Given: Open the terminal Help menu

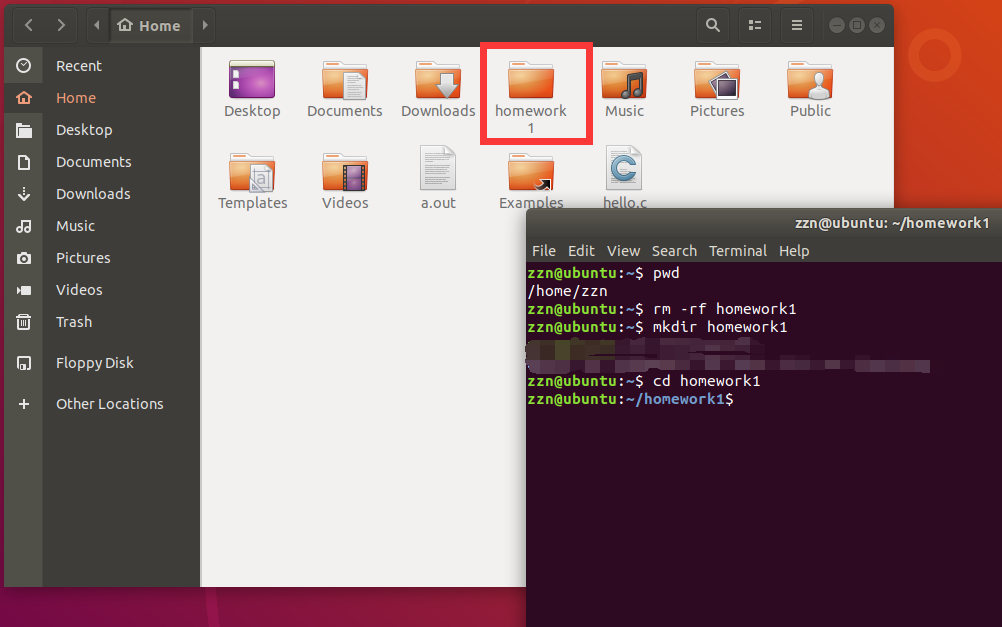Looking at the screenshot, I should (794, 251).
